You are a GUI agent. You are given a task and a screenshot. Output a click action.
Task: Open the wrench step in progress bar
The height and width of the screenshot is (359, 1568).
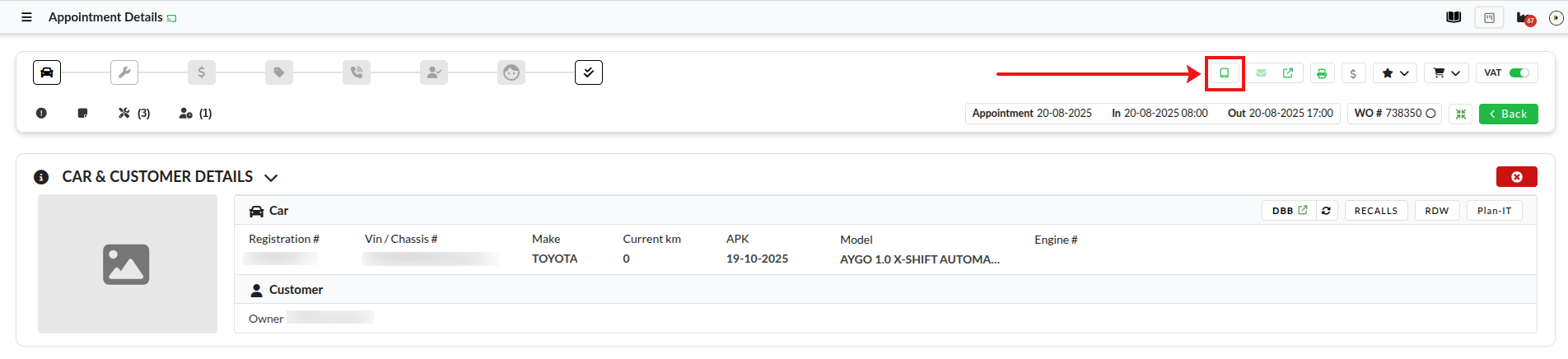click(x=124, y=72)
